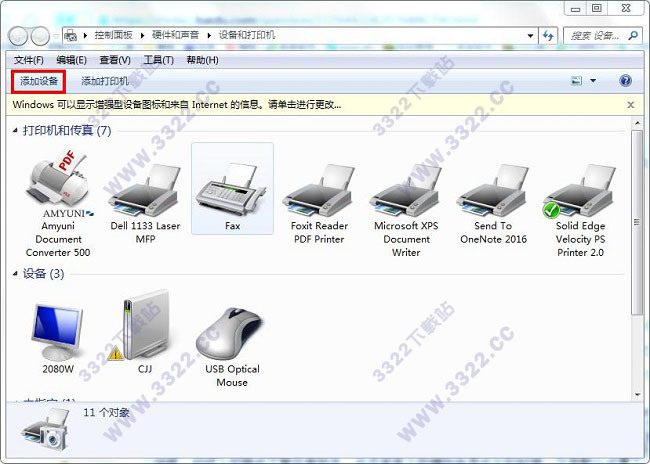
Task: Open the view options dropdown arrow
Action: coord(593,80)
